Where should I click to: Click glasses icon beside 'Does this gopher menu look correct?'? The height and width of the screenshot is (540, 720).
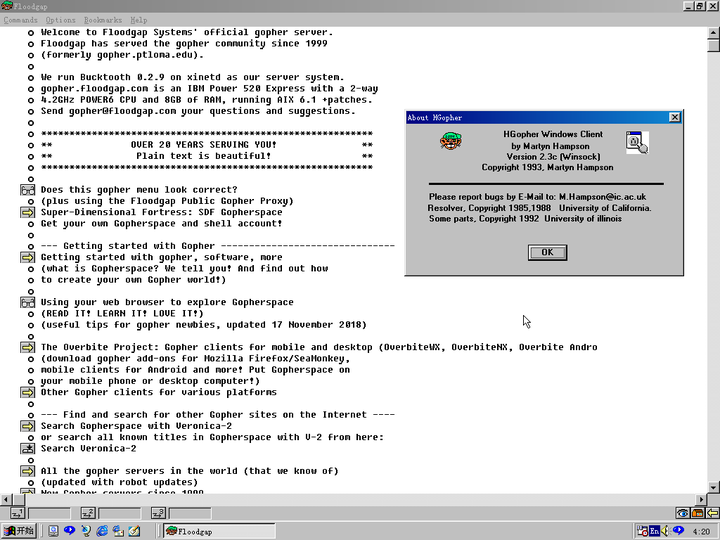tap(28, 190)
